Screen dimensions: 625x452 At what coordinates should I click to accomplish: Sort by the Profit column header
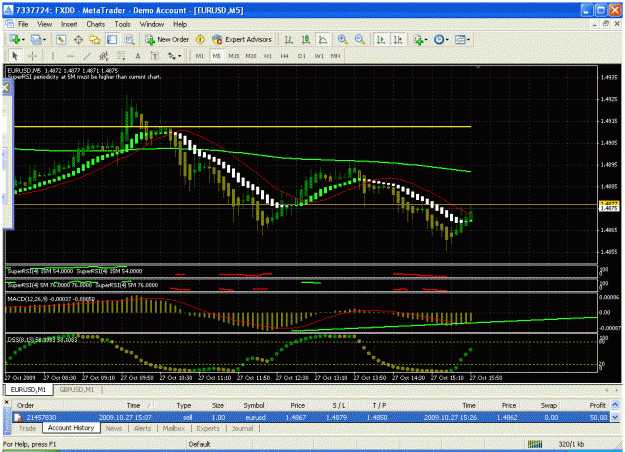[x=597, y=405]
